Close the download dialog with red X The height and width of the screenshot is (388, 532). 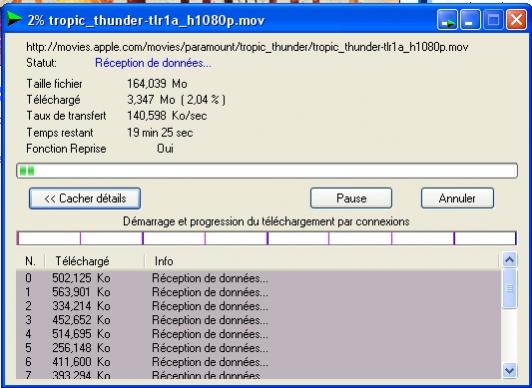516,20
